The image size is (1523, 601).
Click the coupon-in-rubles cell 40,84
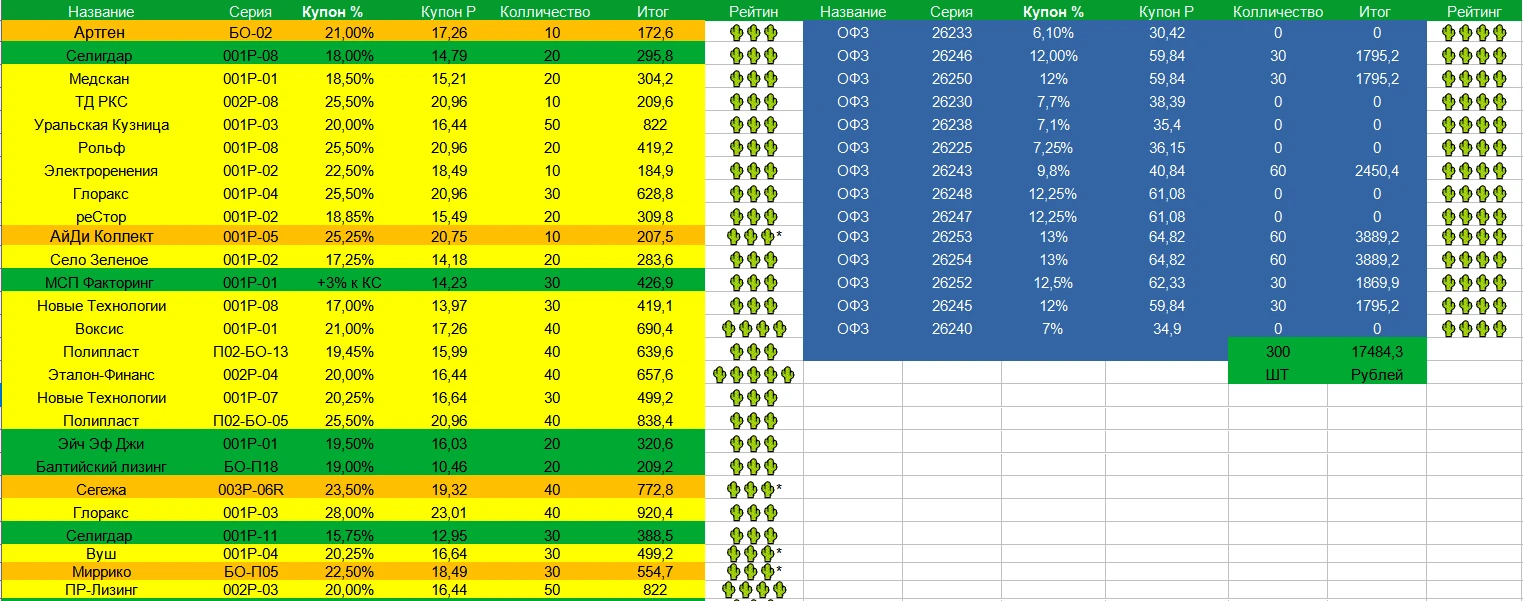pyautogui.click(x=1167, y=171)
